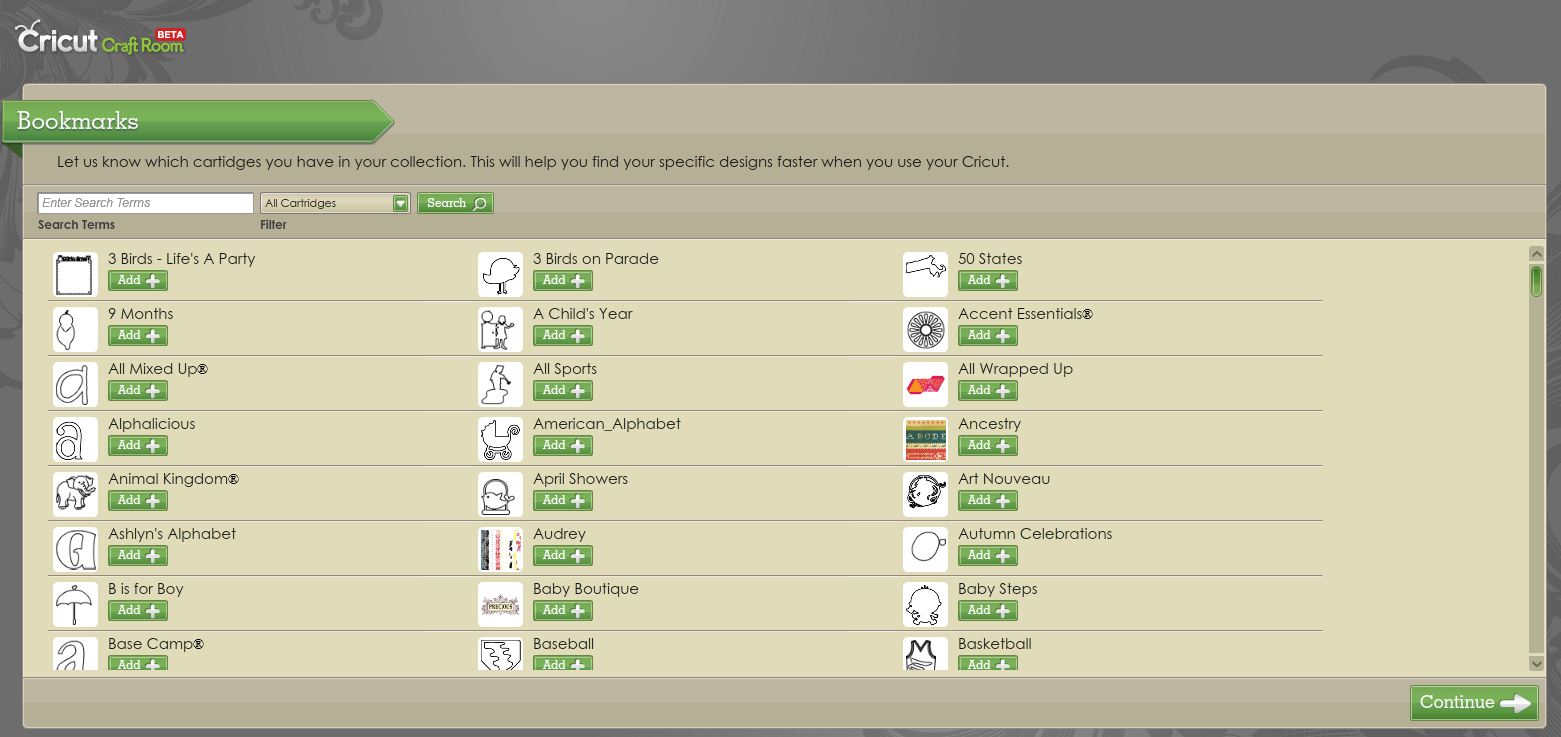Add the Autumn Celebrations cartridge
The image size is (1561, 737).
pos(988,556)
